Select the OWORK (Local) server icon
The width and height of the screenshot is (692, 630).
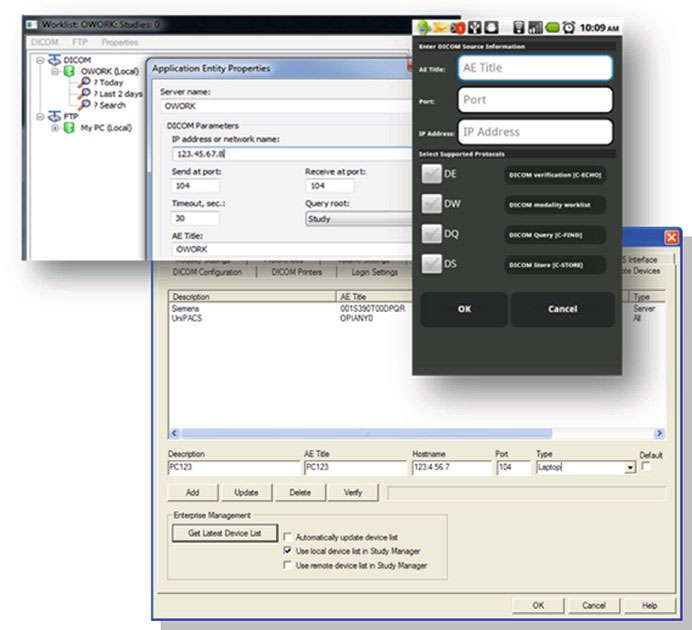coord(71,71)
